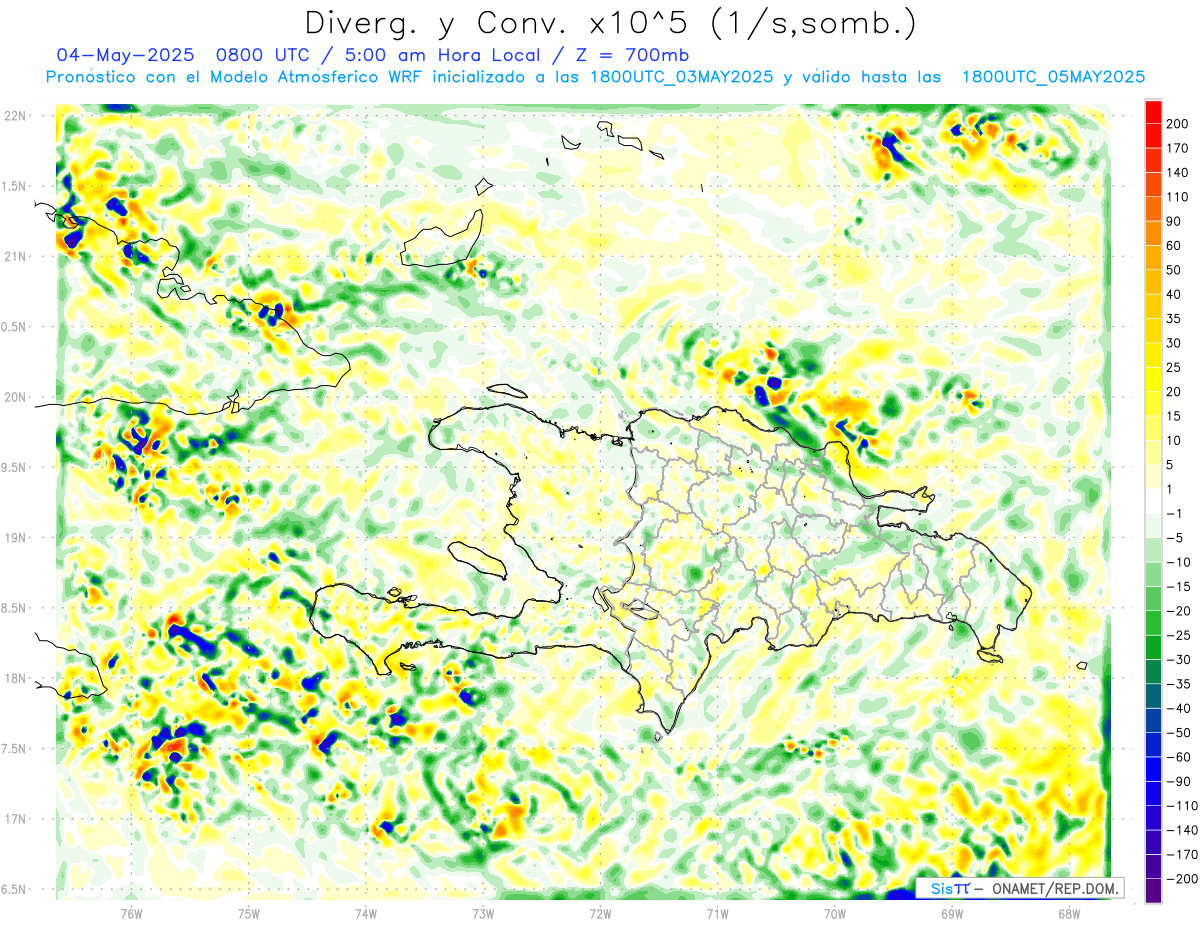
Task: Click the '8.5N' latitude label
Action: pos(15,608)
